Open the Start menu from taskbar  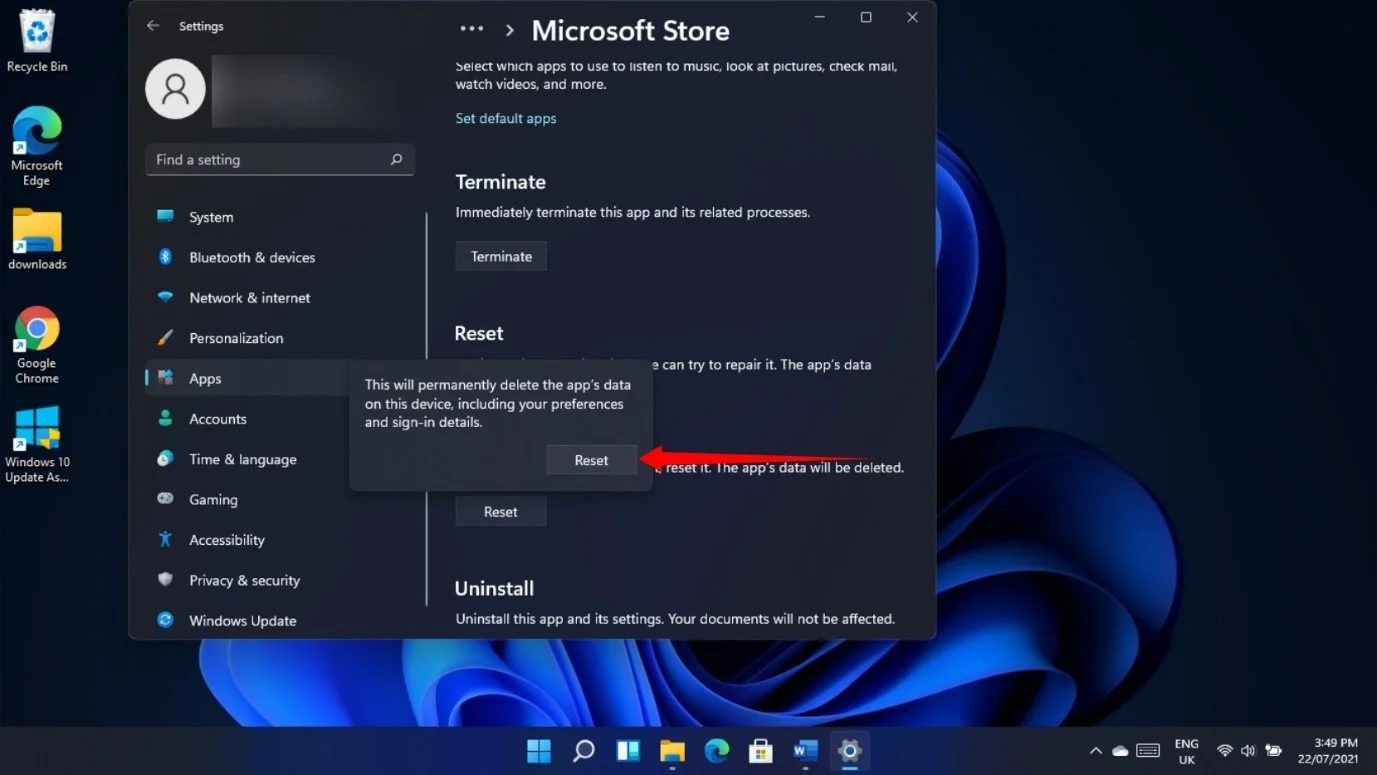(539, 751)
